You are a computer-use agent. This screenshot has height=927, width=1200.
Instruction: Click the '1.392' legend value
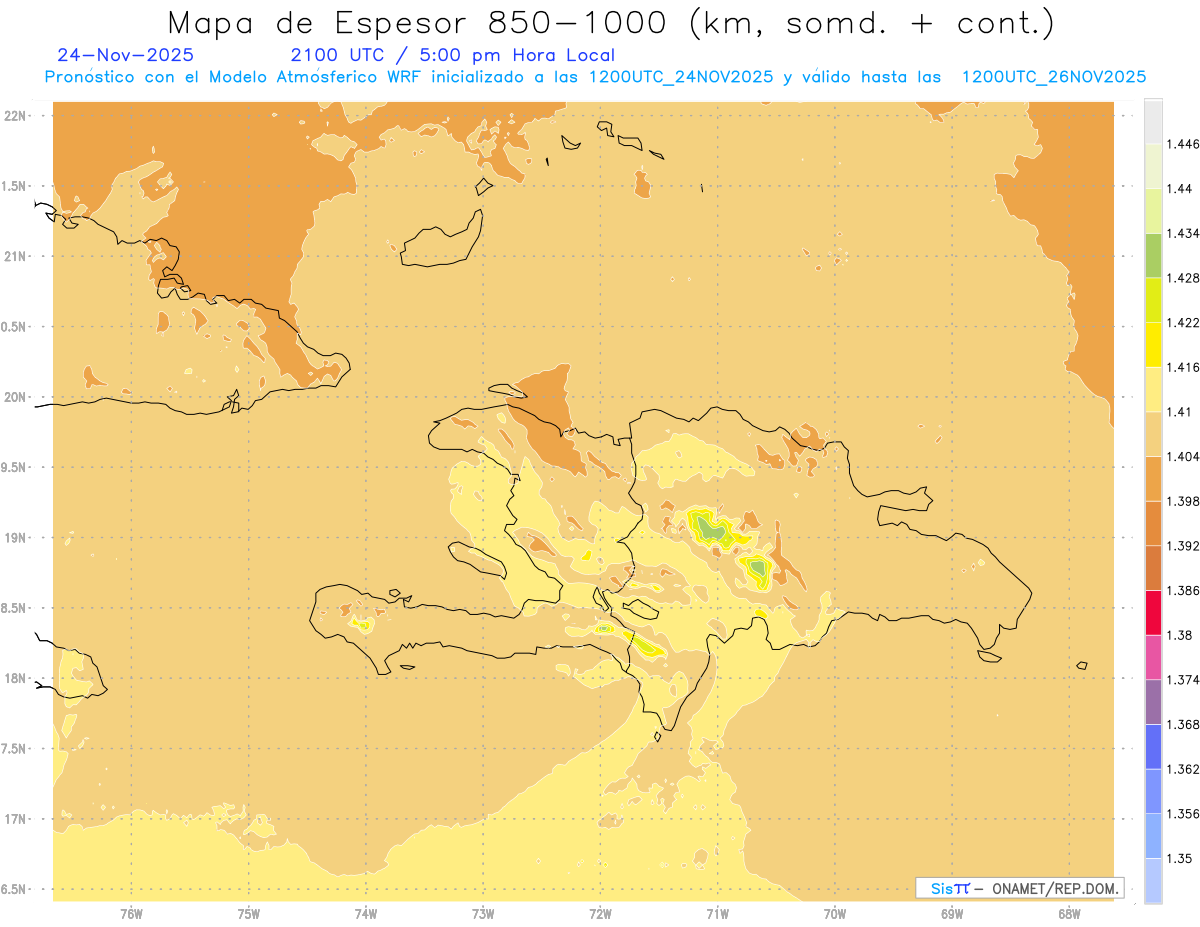(1182, 546)
